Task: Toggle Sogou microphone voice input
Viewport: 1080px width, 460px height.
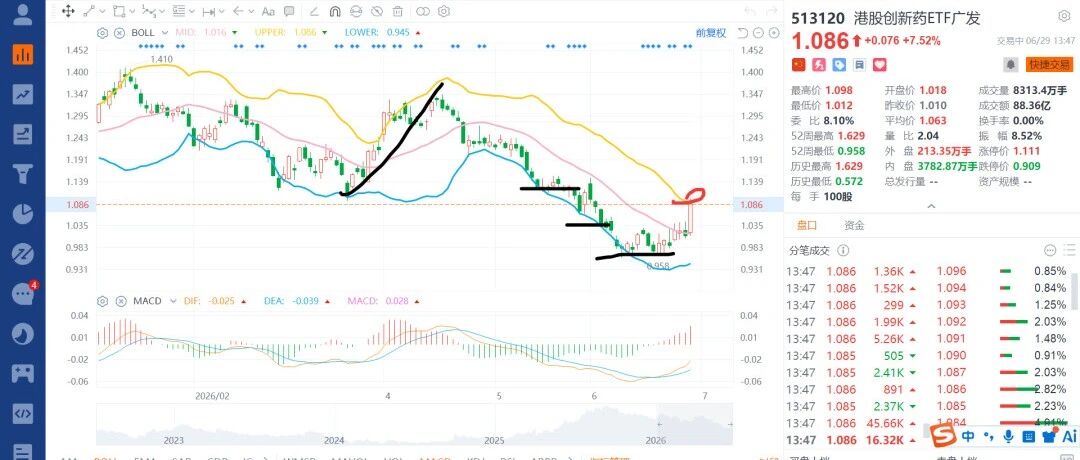Action: [x=1009, y=435]
